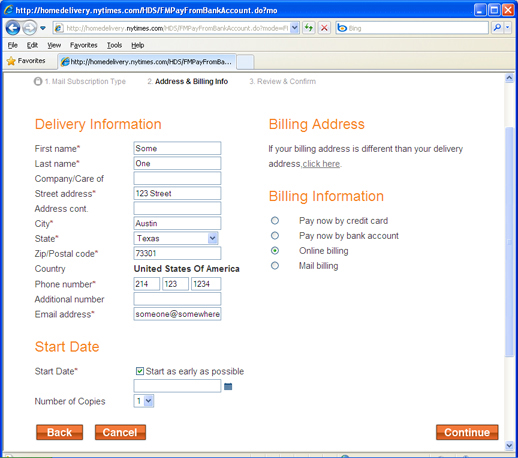Click the Bing search box
The height and width of the screenshot is (458, 518).
click(412, 28)
